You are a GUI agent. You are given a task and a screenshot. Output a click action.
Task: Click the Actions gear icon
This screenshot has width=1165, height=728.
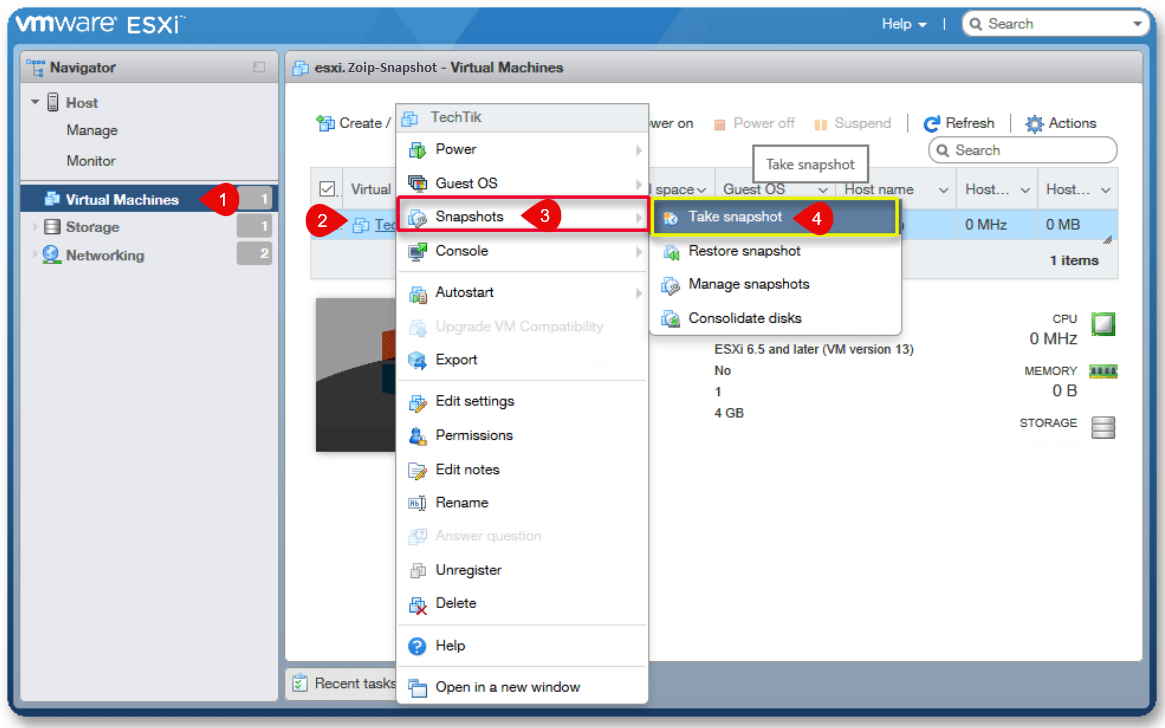tap(1034, 124)
